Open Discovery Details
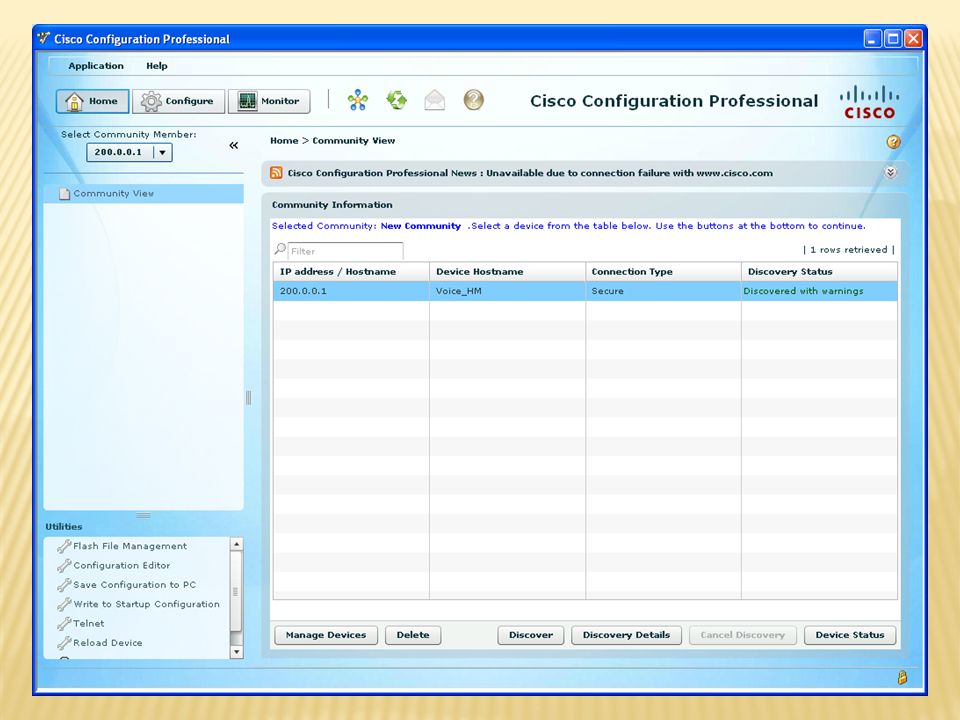960x720 pixels. point(626,635)
